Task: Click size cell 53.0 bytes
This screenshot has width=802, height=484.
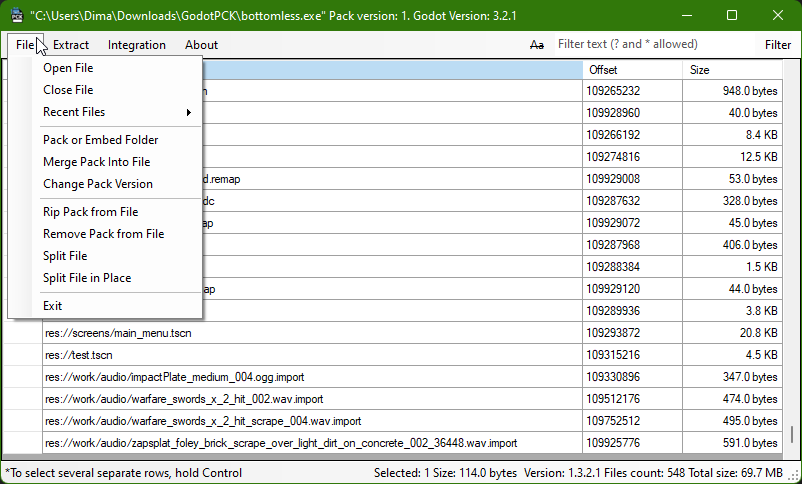Action: pos(732,179)
